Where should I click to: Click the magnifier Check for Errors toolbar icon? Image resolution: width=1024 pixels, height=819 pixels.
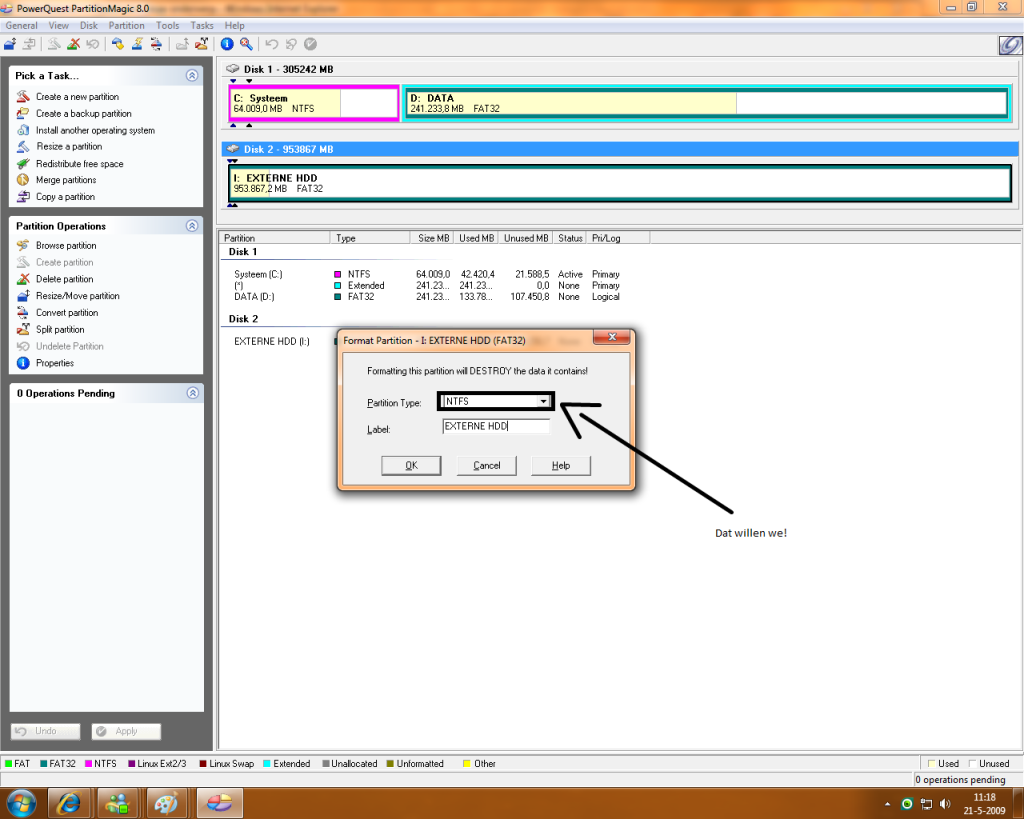tap(246, 44)
